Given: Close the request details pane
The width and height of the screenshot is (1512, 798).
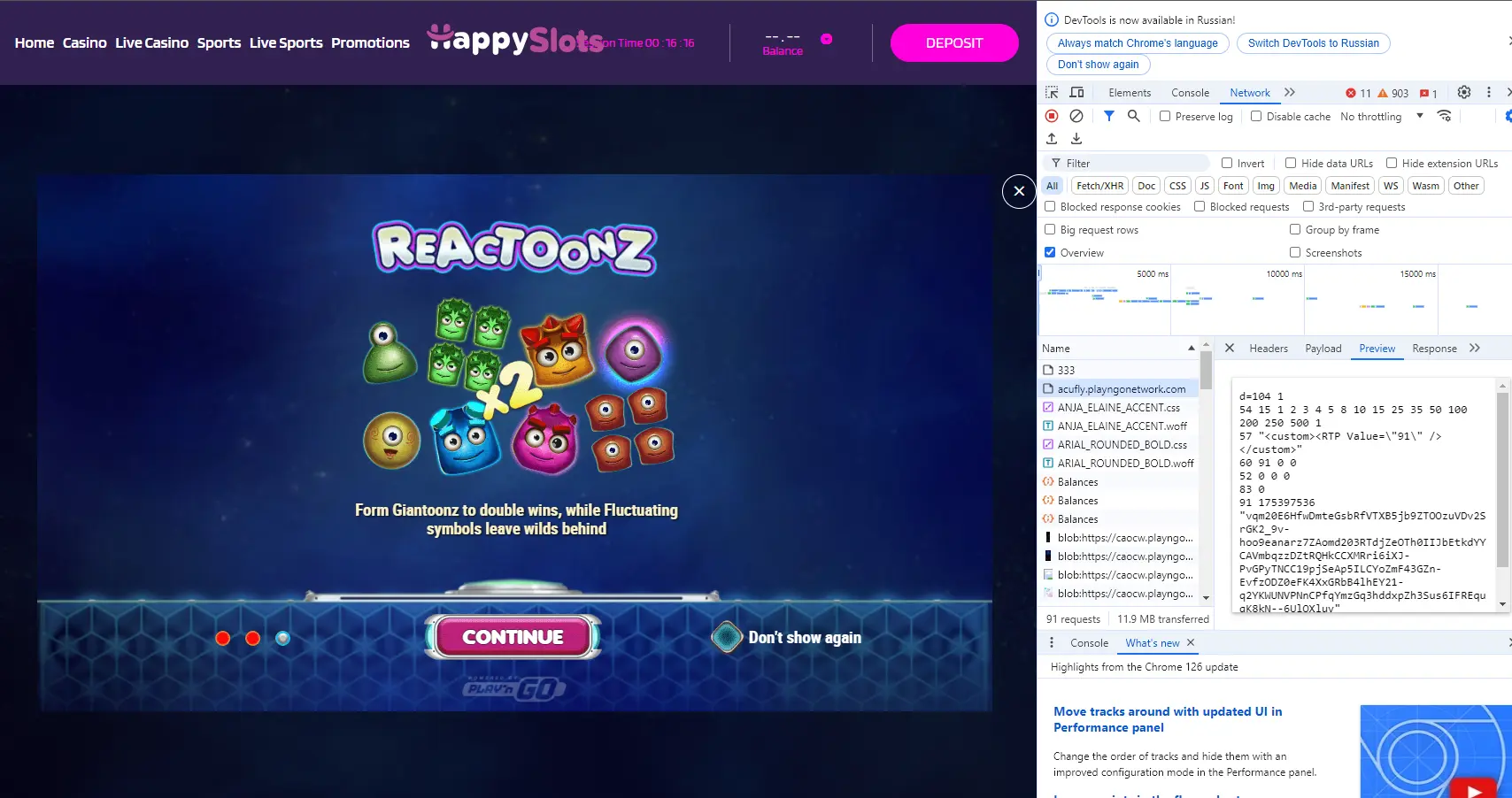Looking at the screenshot, I should click(x=1230, y=348).
